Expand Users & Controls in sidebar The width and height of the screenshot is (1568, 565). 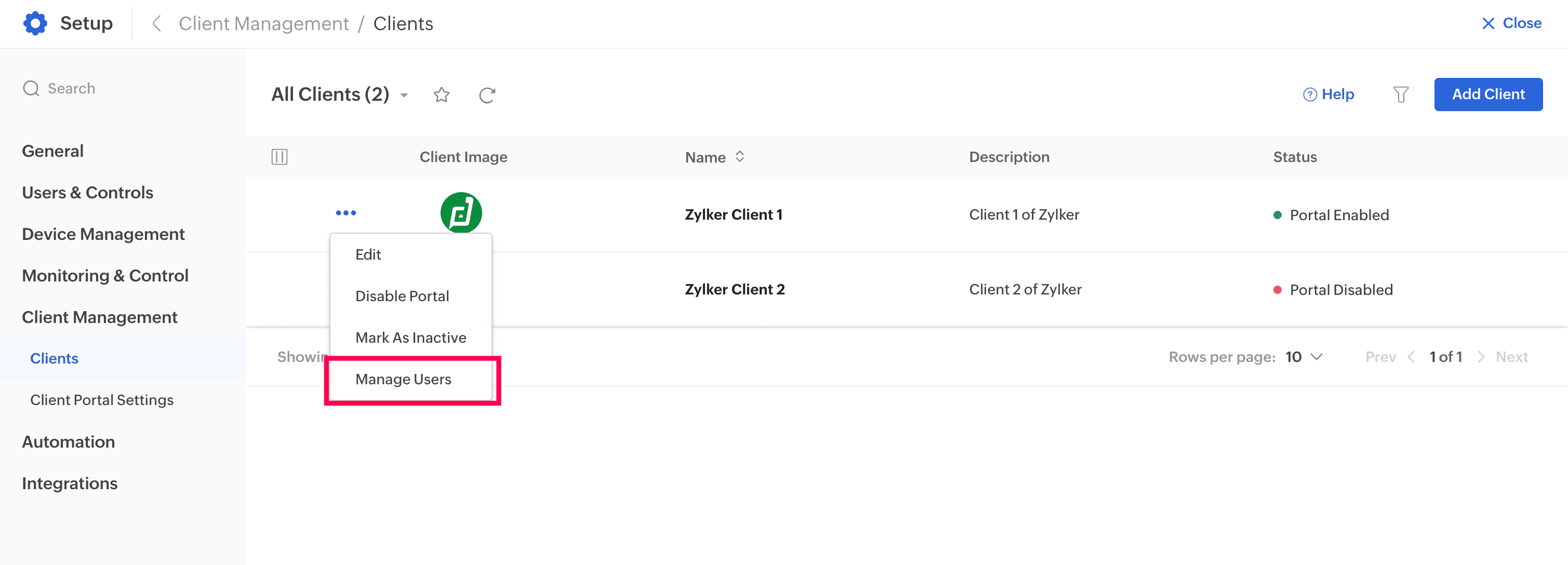pos(88,192)
